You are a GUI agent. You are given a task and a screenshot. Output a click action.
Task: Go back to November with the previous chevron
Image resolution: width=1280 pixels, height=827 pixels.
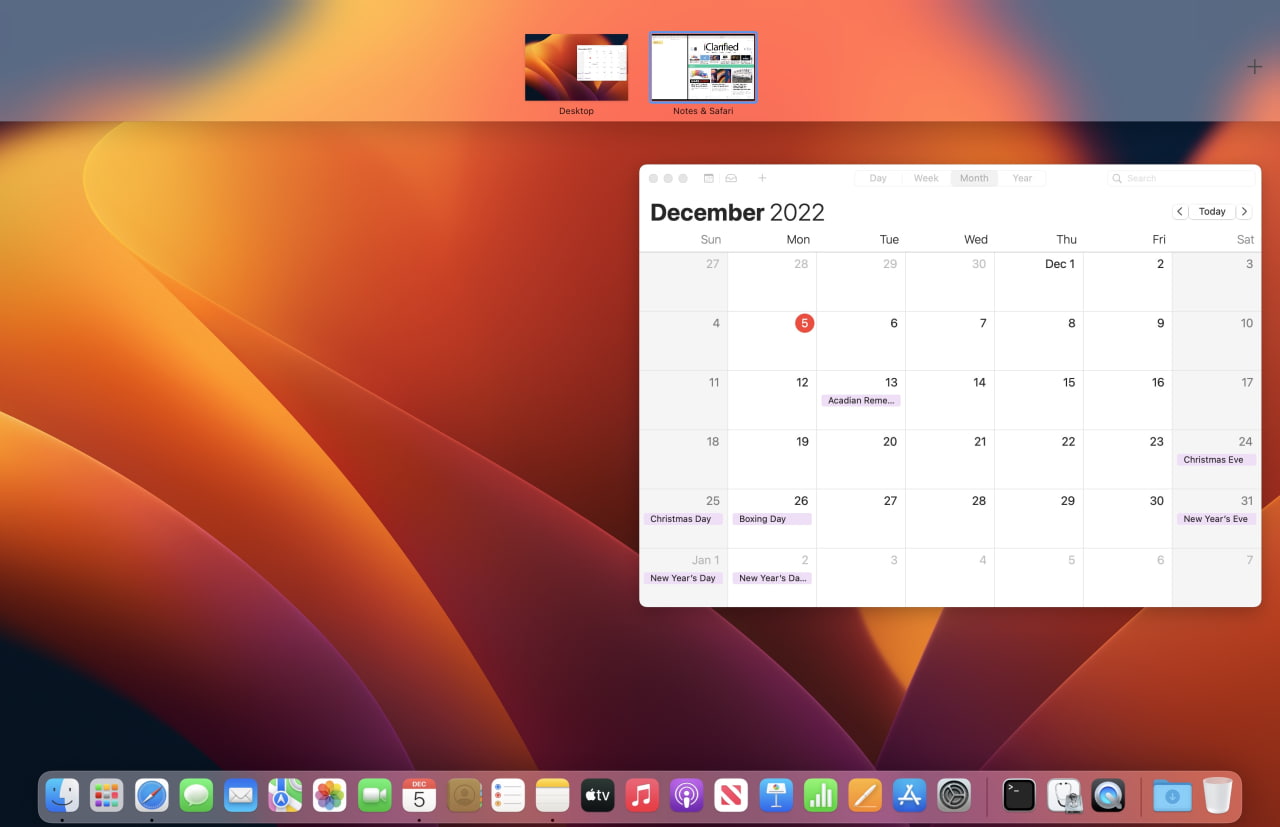(1180, 211)
